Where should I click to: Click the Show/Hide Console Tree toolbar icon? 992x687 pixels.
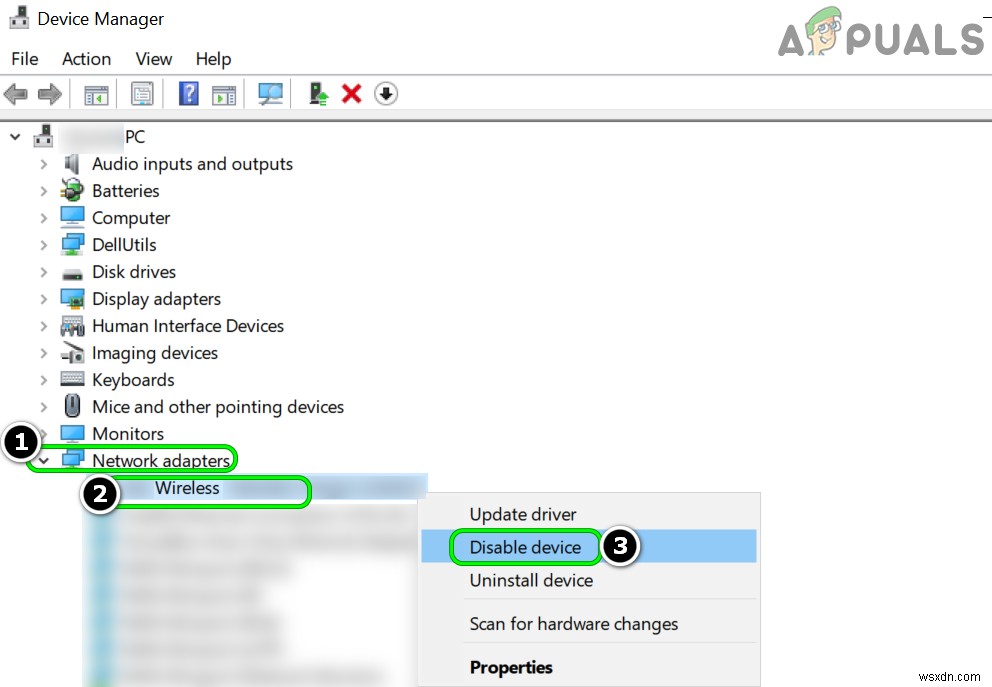[96, 94]
